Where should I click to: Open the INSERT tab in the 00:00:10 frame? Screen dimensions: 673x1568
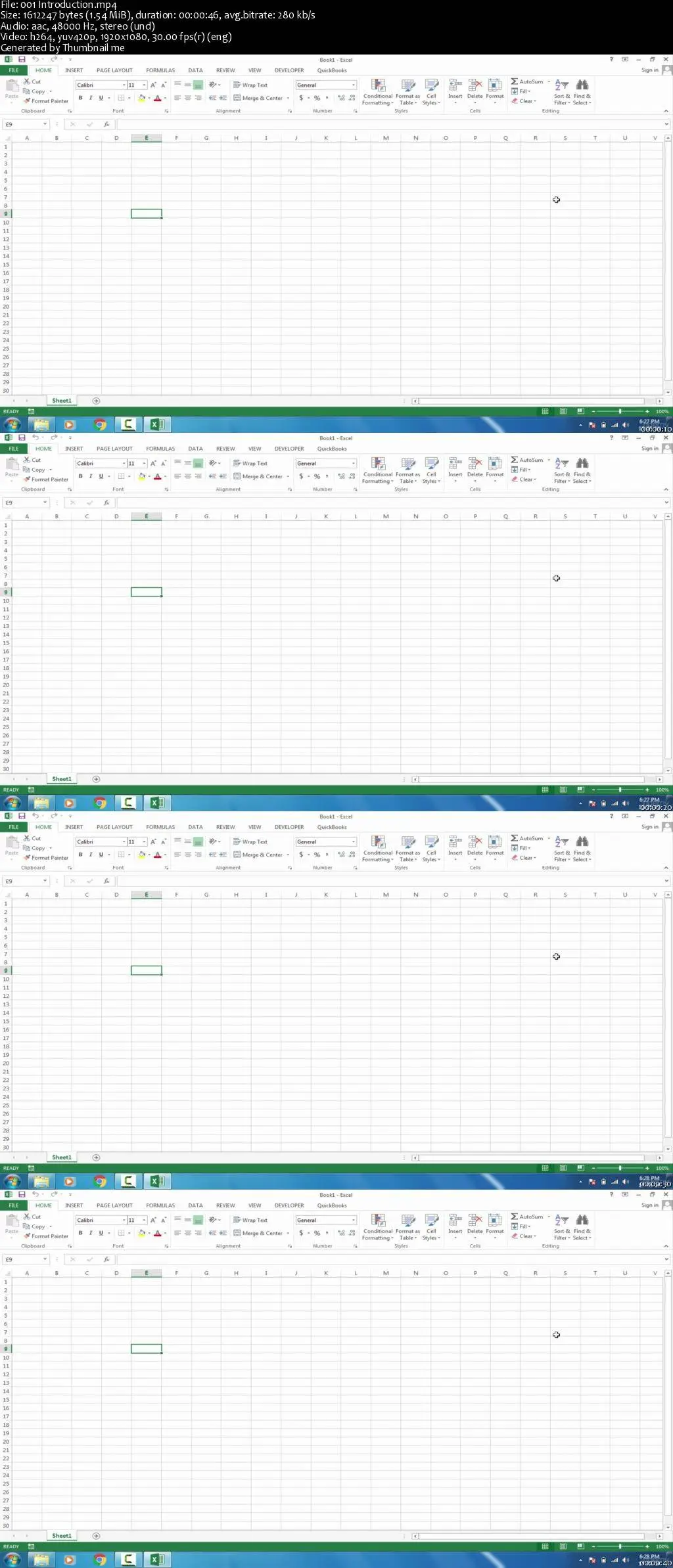pos(74,70)
